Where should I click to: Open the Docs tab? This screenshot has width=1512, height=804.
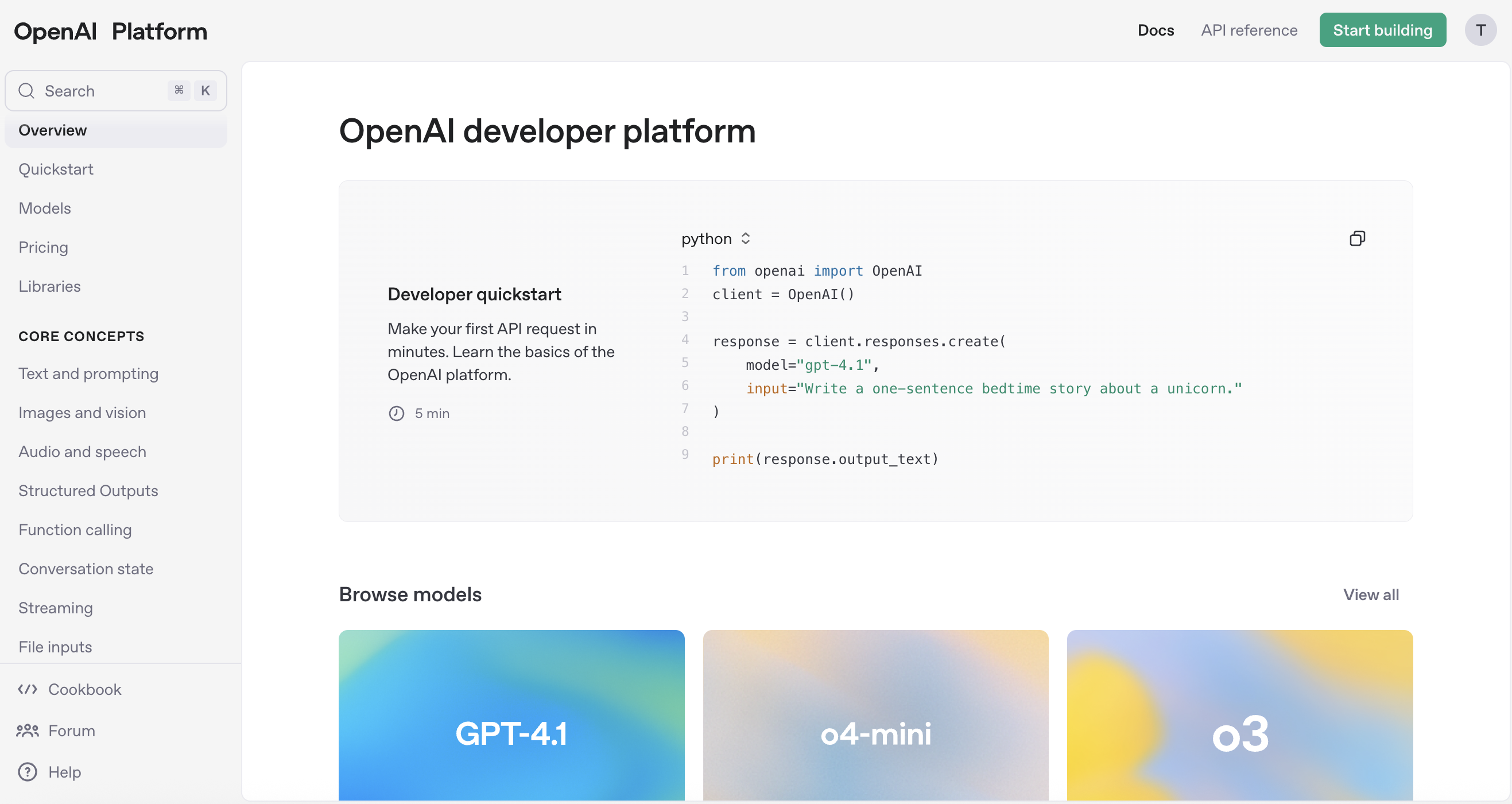pos(1155,30)
